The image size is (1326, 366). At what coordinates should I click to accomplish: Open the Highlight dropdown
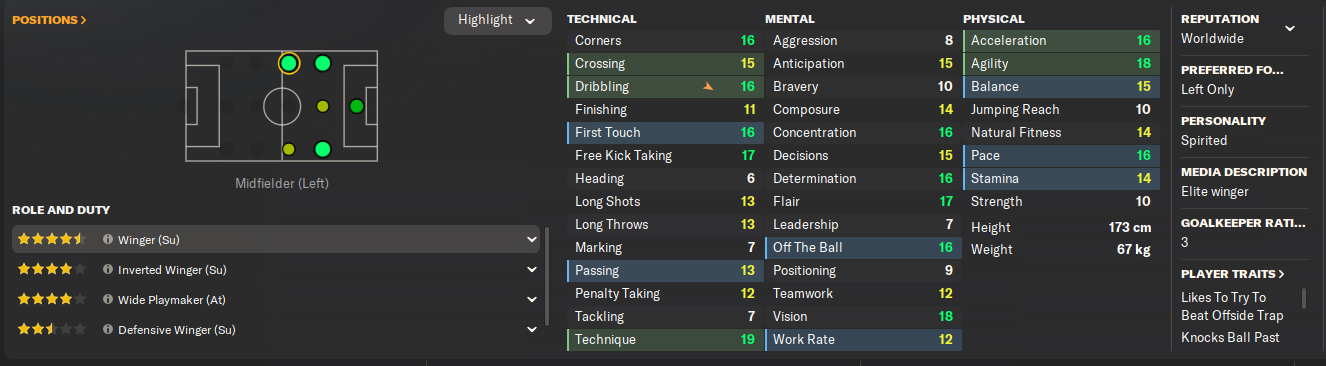[497, 20]
